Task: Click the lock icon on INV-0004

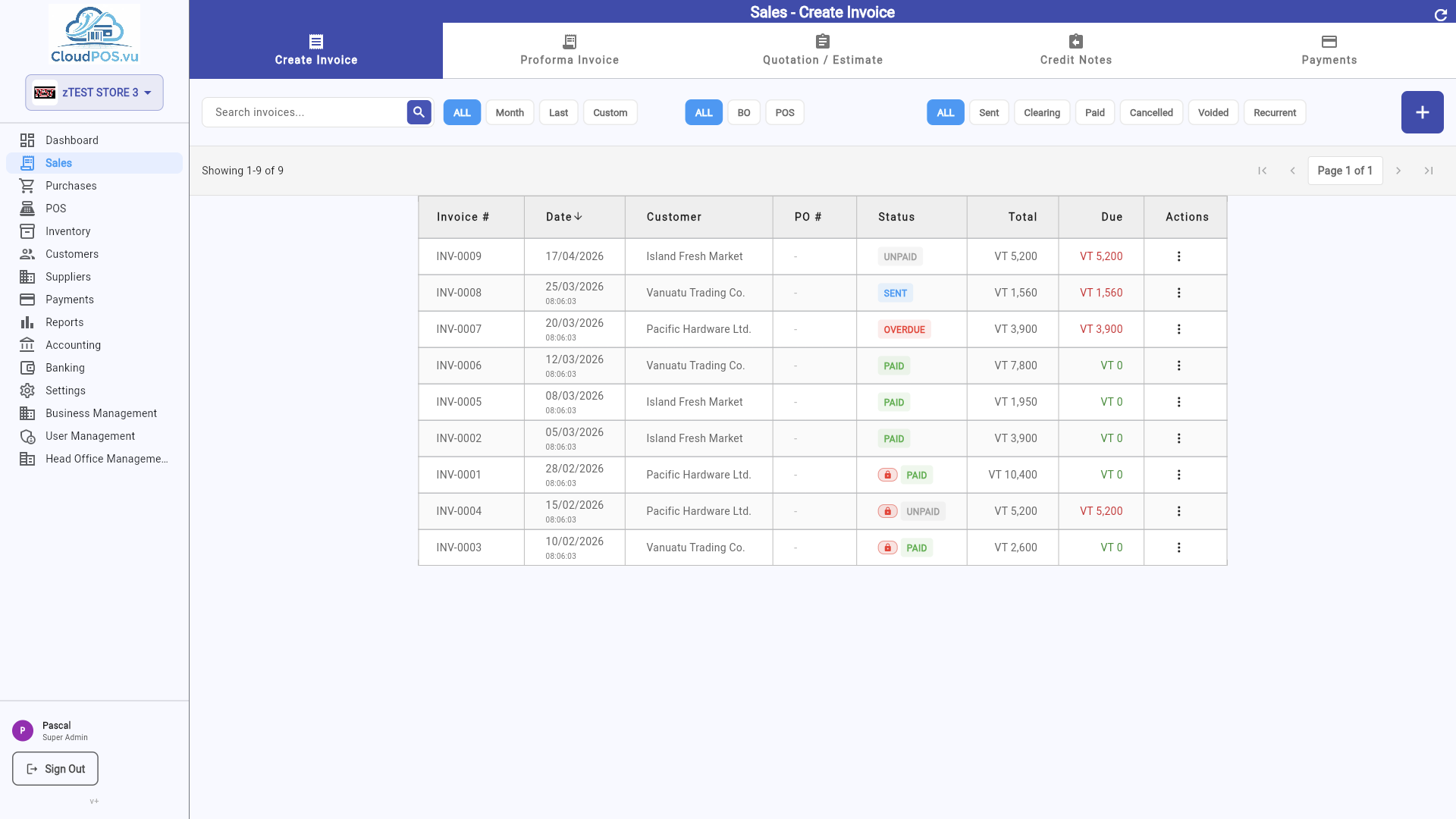Action: [x=888, y=511]
